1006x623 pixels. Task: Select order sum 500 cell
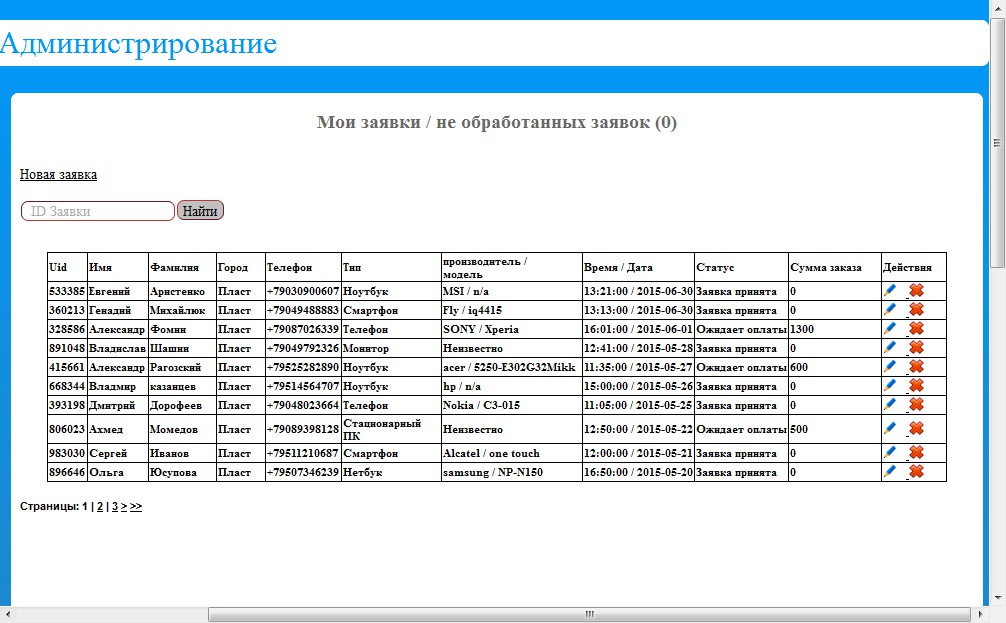point(835,429)
